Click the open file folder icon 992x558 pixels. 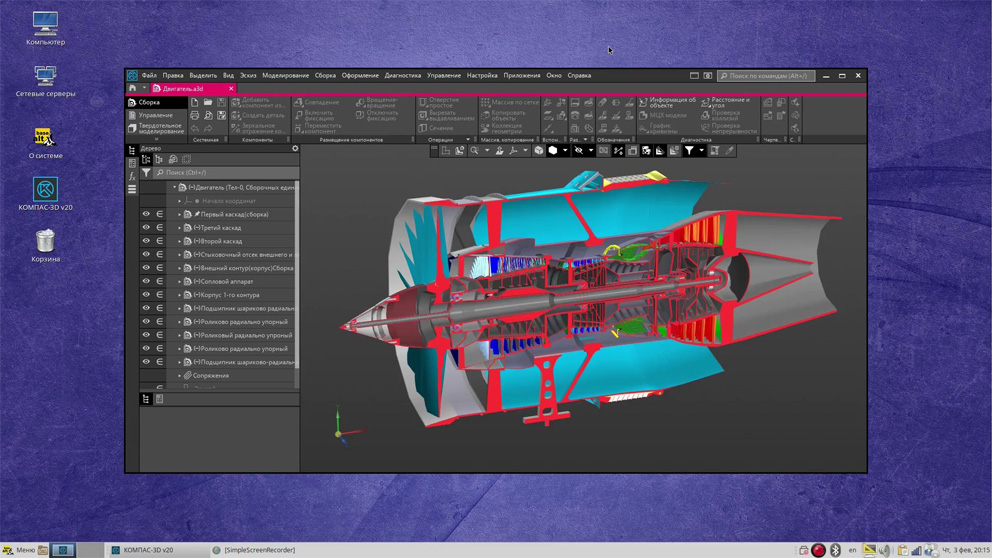(208, 102)
